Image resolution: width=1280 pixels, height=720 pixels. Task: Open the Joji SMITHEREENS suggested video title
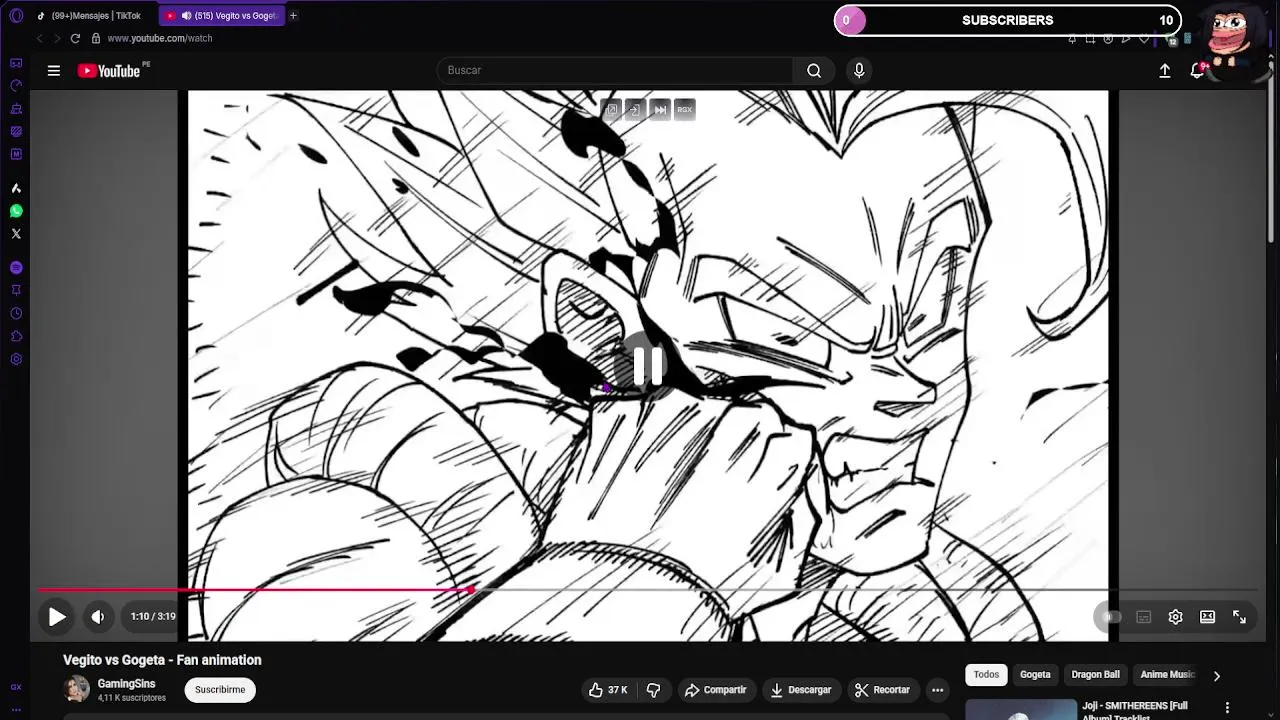(x=1134, y=710)
